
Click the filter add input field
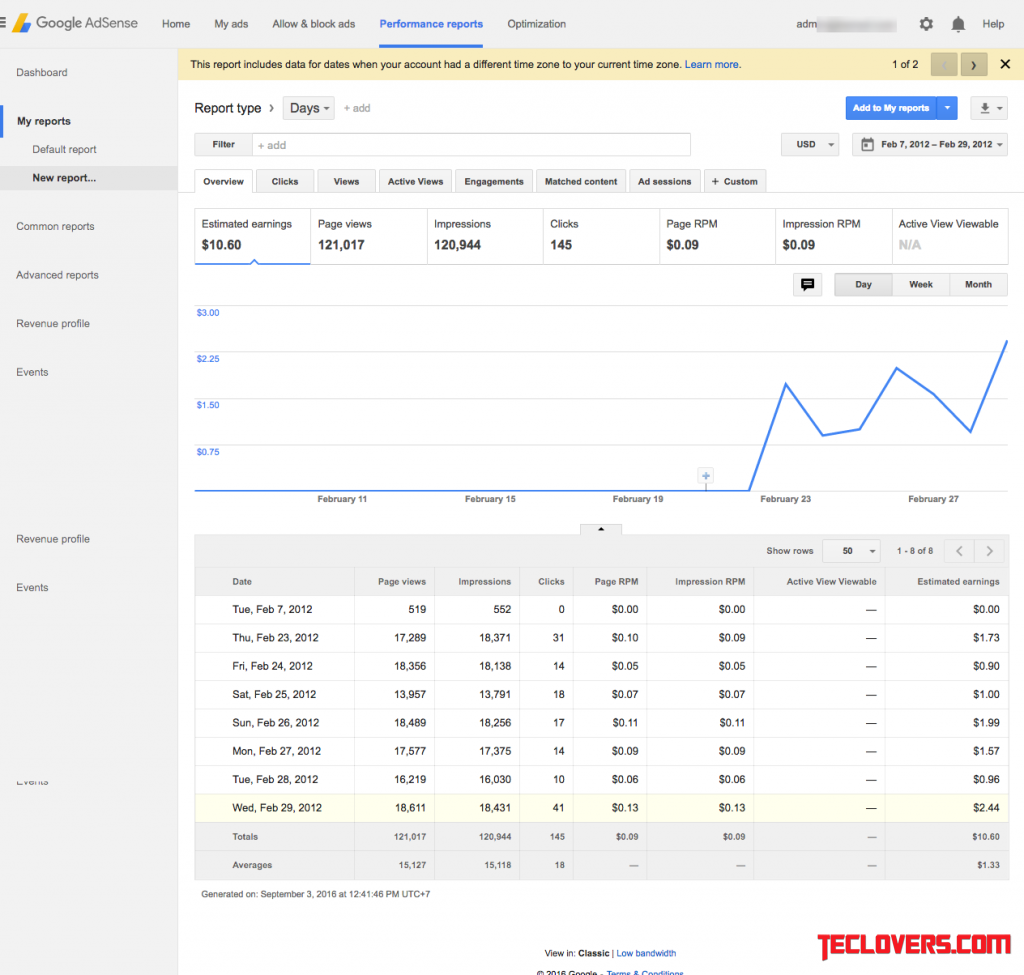470,145
